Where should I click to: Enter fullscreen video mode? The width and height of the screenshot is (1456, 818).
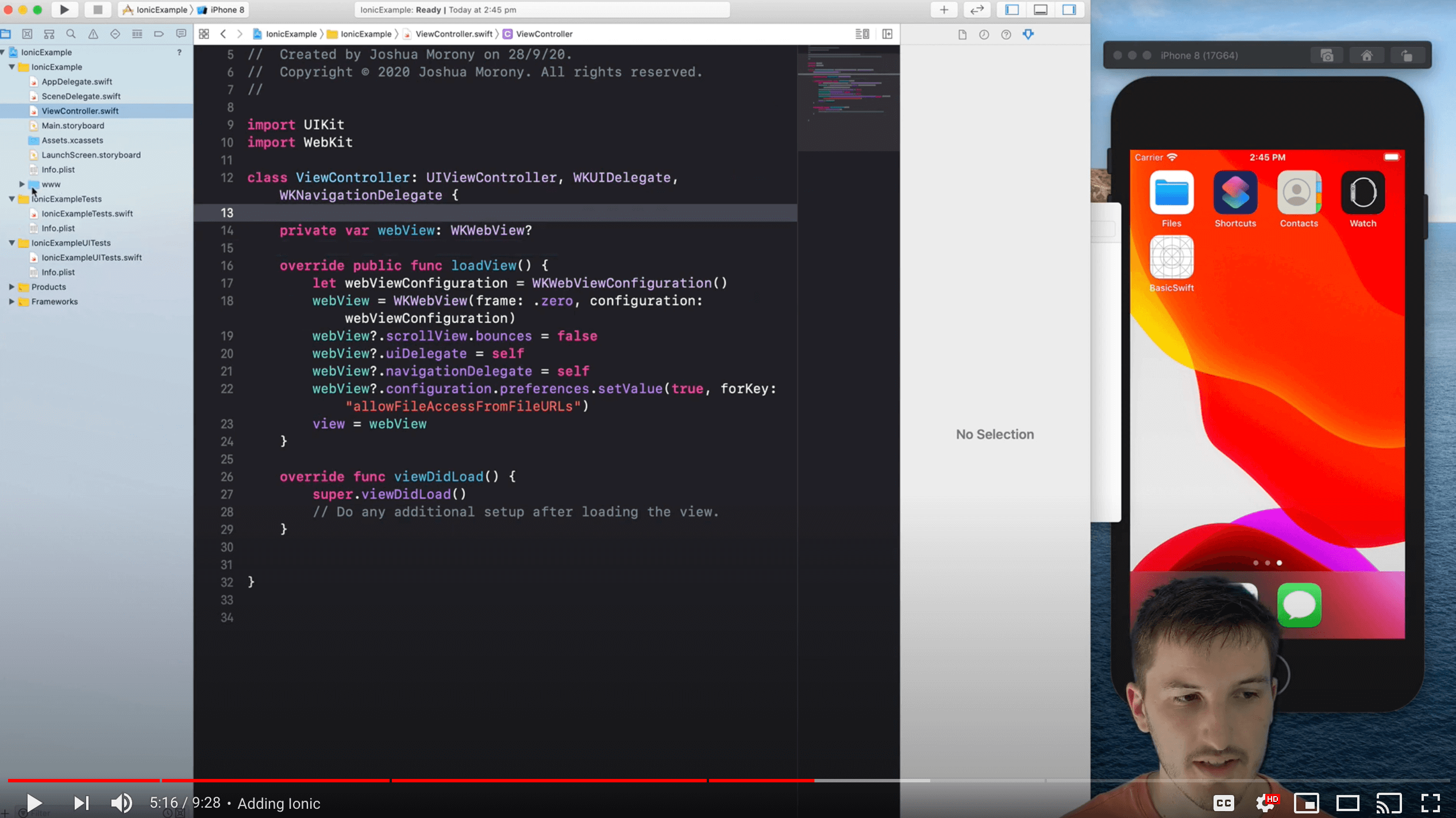pos(1430,802)
